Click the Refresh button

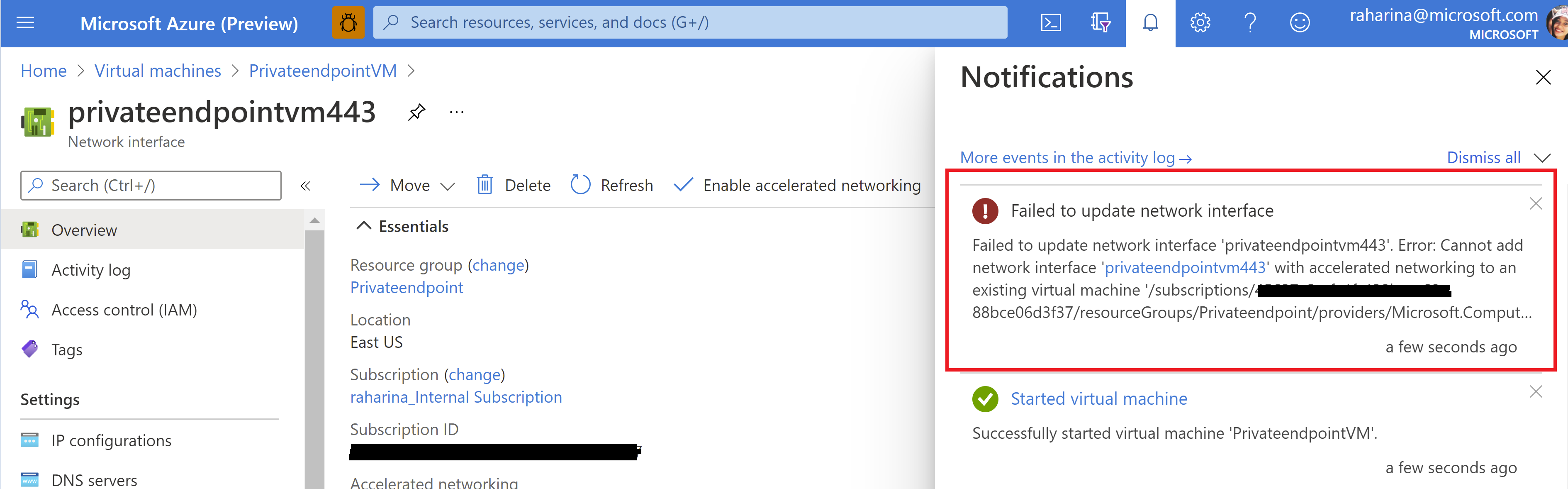point(612,185)
